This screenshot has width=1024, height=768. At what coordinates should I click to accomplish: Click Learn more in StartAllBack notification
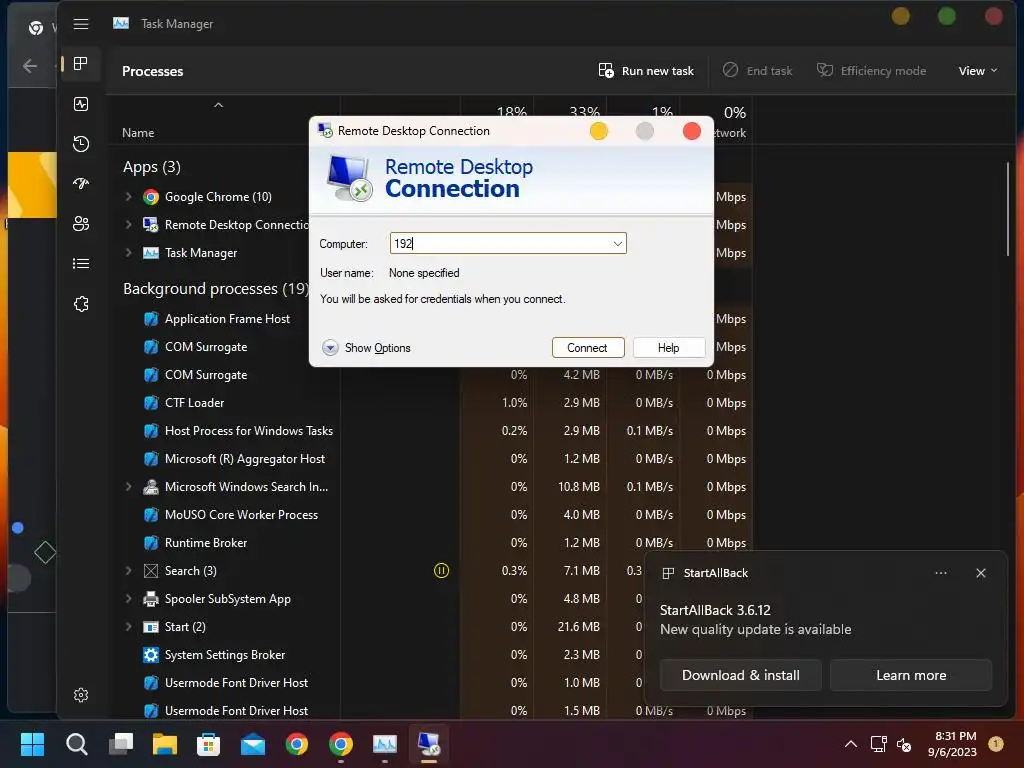(x=911, y=675)
